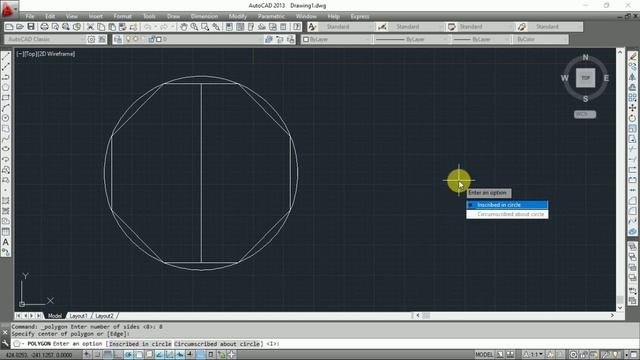The image size is (640, 360).
Task: Select the Explode modify tool
Action: (x=632, y=232)
